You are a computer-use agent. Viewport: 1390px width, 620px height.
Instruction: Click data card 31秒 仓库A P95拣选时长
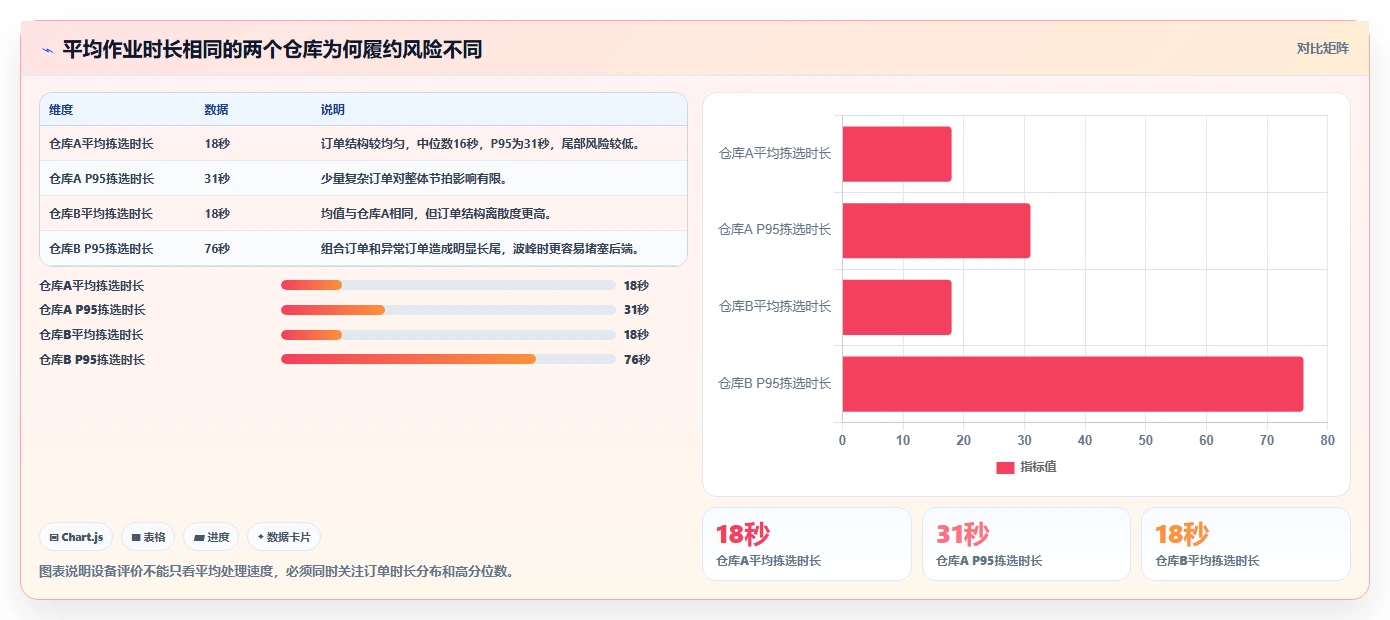pyautogui.click(x=1026, y=544)
